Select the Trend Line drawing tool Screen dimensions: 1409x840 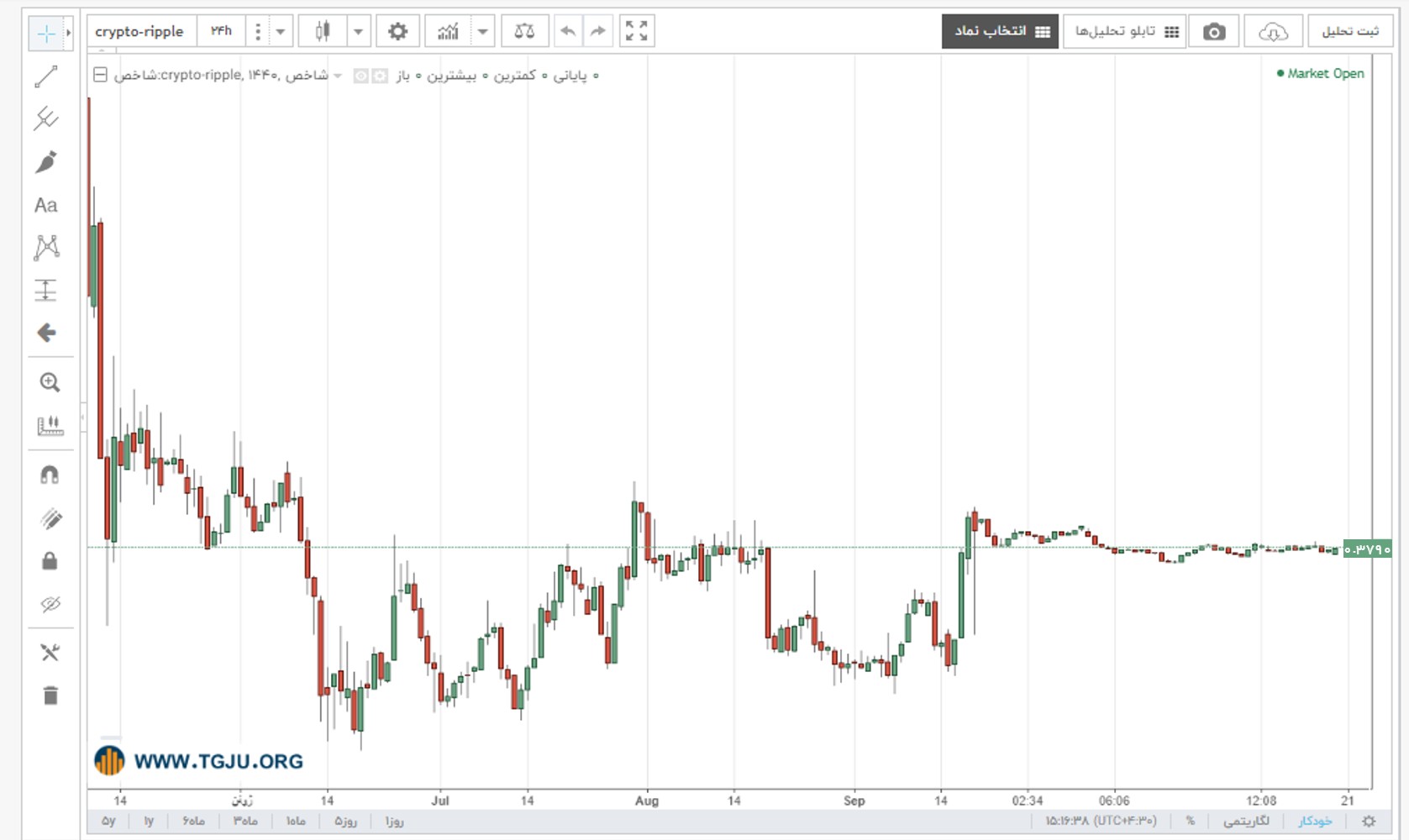46,76
